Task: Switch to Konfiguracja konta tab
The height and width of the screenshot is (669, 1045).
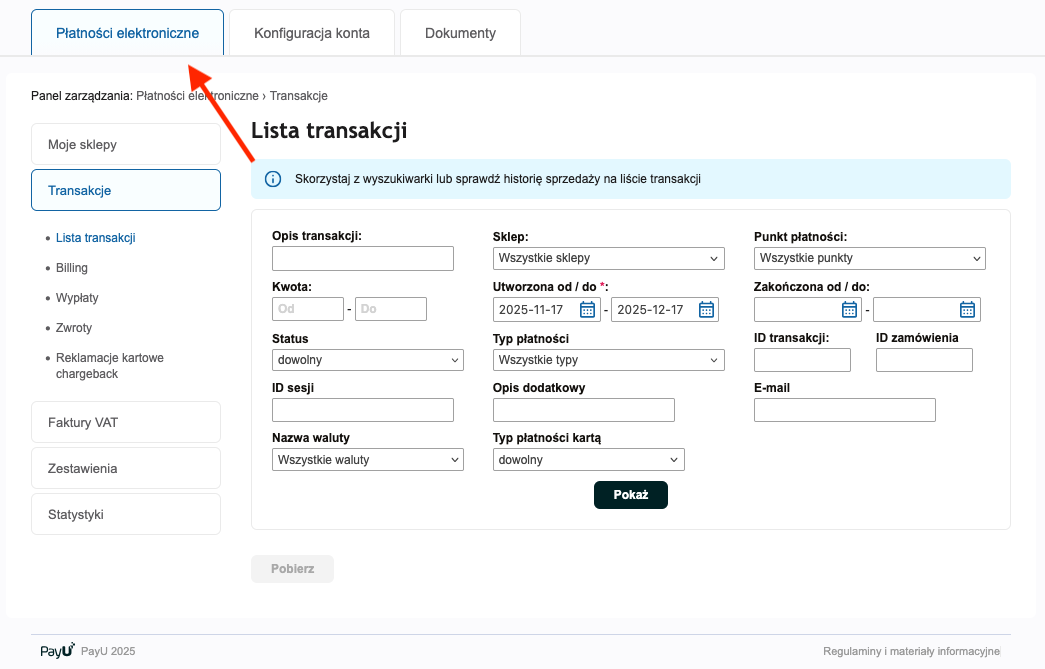Action: coord(312,33)
